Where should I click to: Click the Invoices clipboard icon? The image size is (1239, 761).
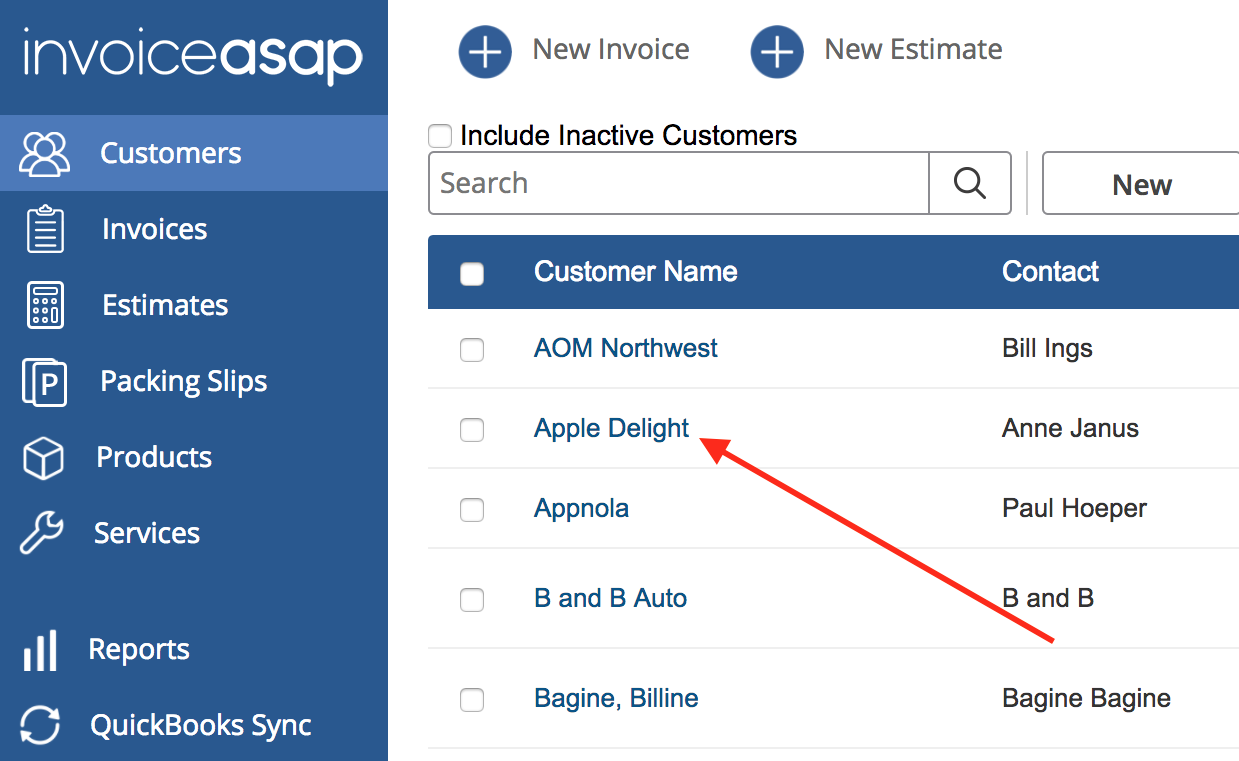45,229
